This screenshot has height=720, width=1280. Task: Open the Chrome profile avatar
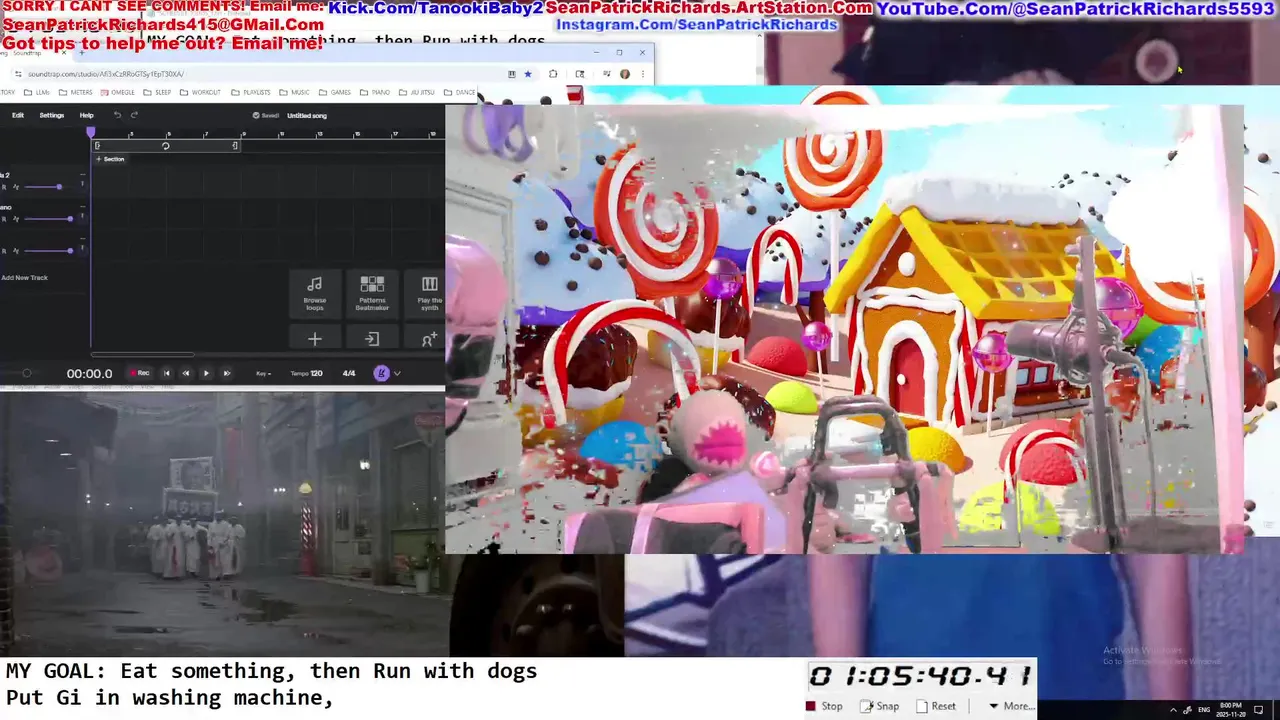point(625,74)
